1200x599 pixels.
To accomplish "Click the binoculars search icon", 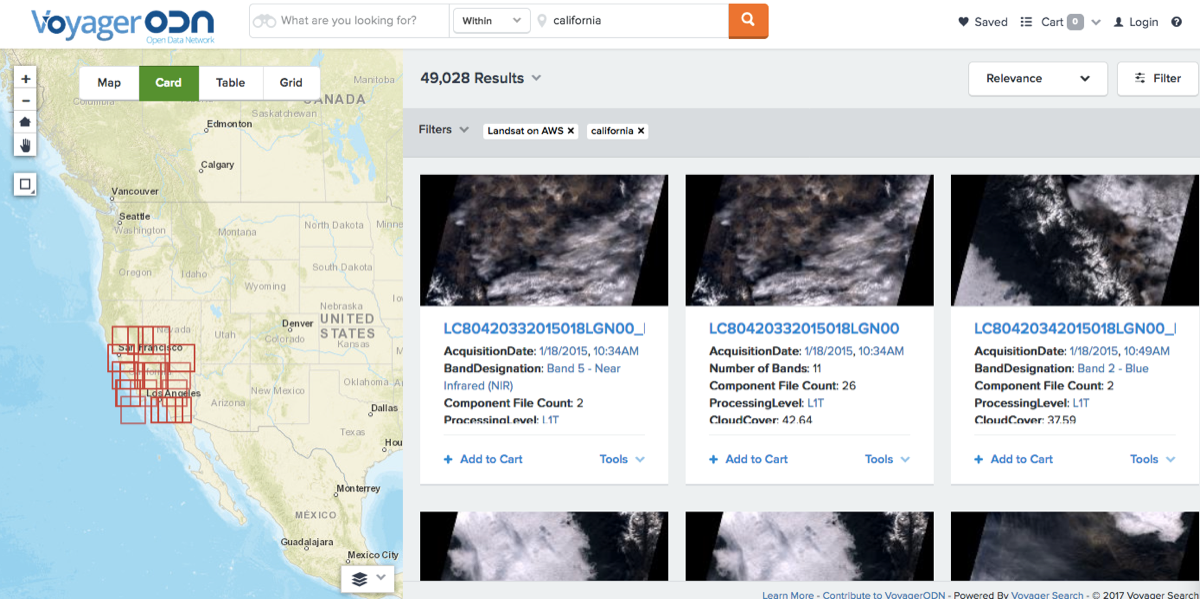I will [265, 21].
